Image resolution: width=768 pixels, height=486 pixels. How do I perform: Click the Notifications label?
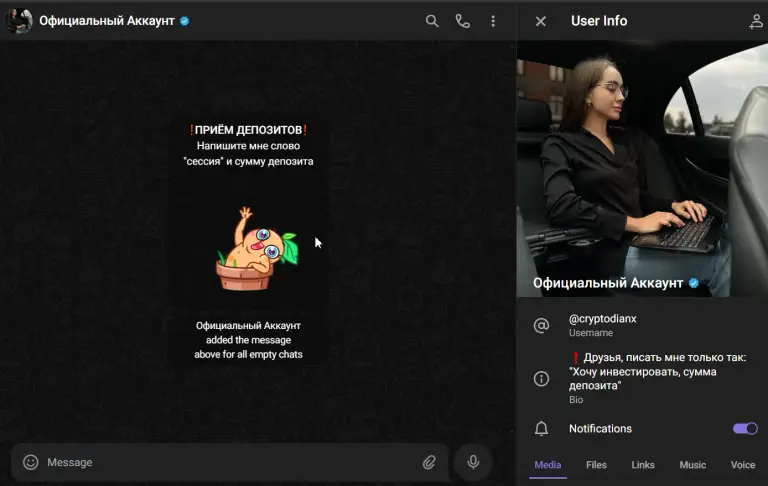pos(600,429)
